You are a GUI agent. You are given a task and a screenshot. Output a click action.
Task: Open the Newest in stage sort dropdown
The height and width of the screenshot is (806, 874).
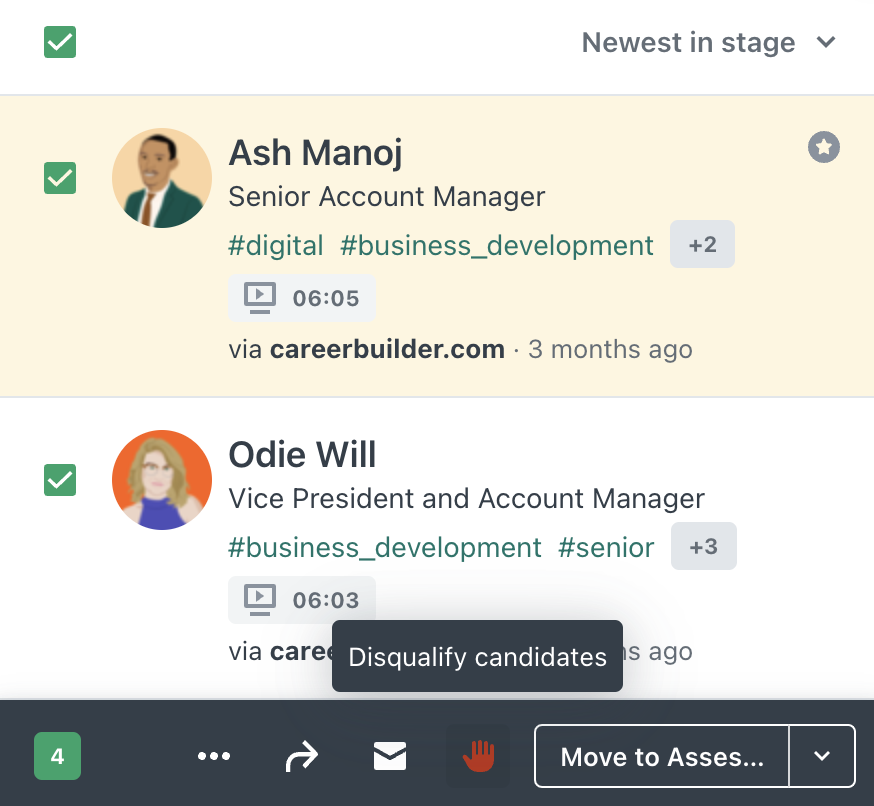tap(708, 42)
